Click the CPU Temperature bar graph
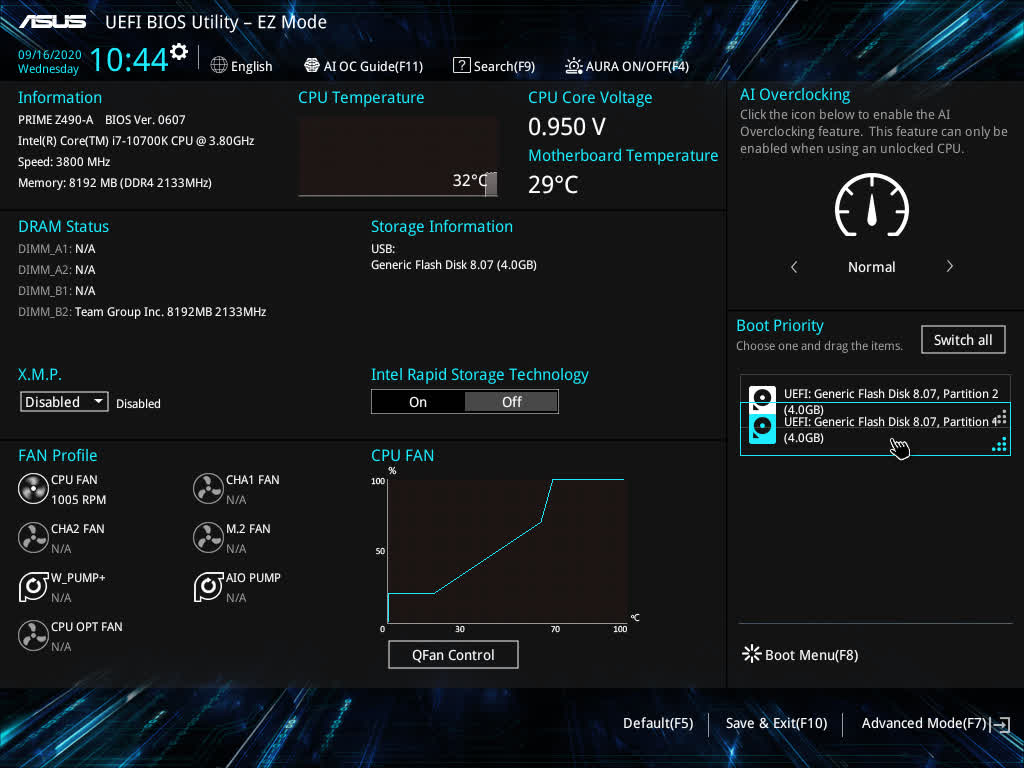 click(398, 157)
